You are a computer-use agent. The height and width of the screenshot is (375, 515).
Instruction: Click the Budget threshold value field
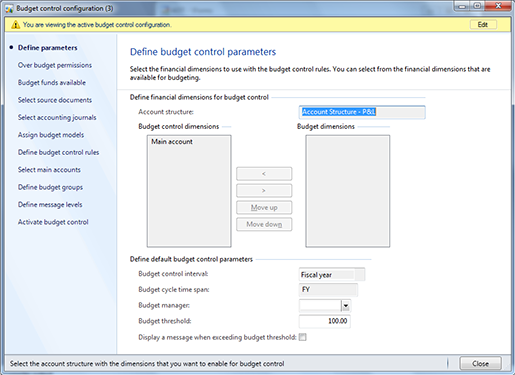point(324,321)
